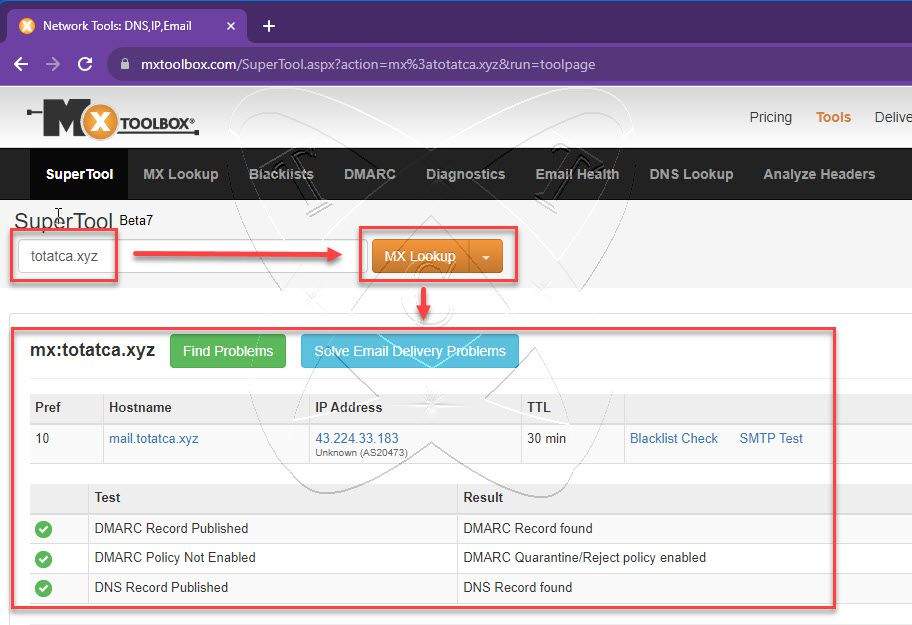The width and height of the screenshot is (912, 625).
Task: Click the Blacklist Check link
Action: click(674, 438)
